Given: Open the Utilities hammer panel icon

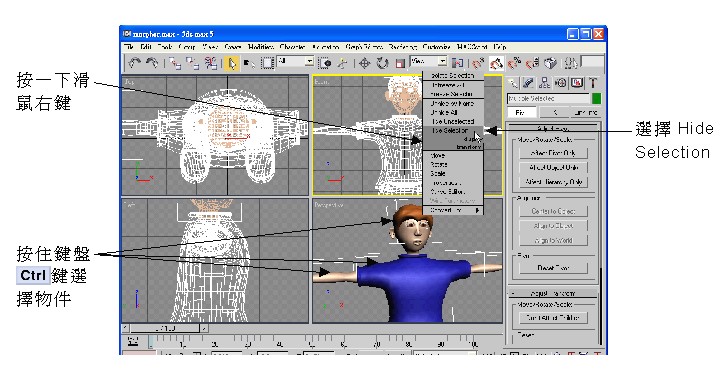Looking at the screenshot, I should (594, 83).
